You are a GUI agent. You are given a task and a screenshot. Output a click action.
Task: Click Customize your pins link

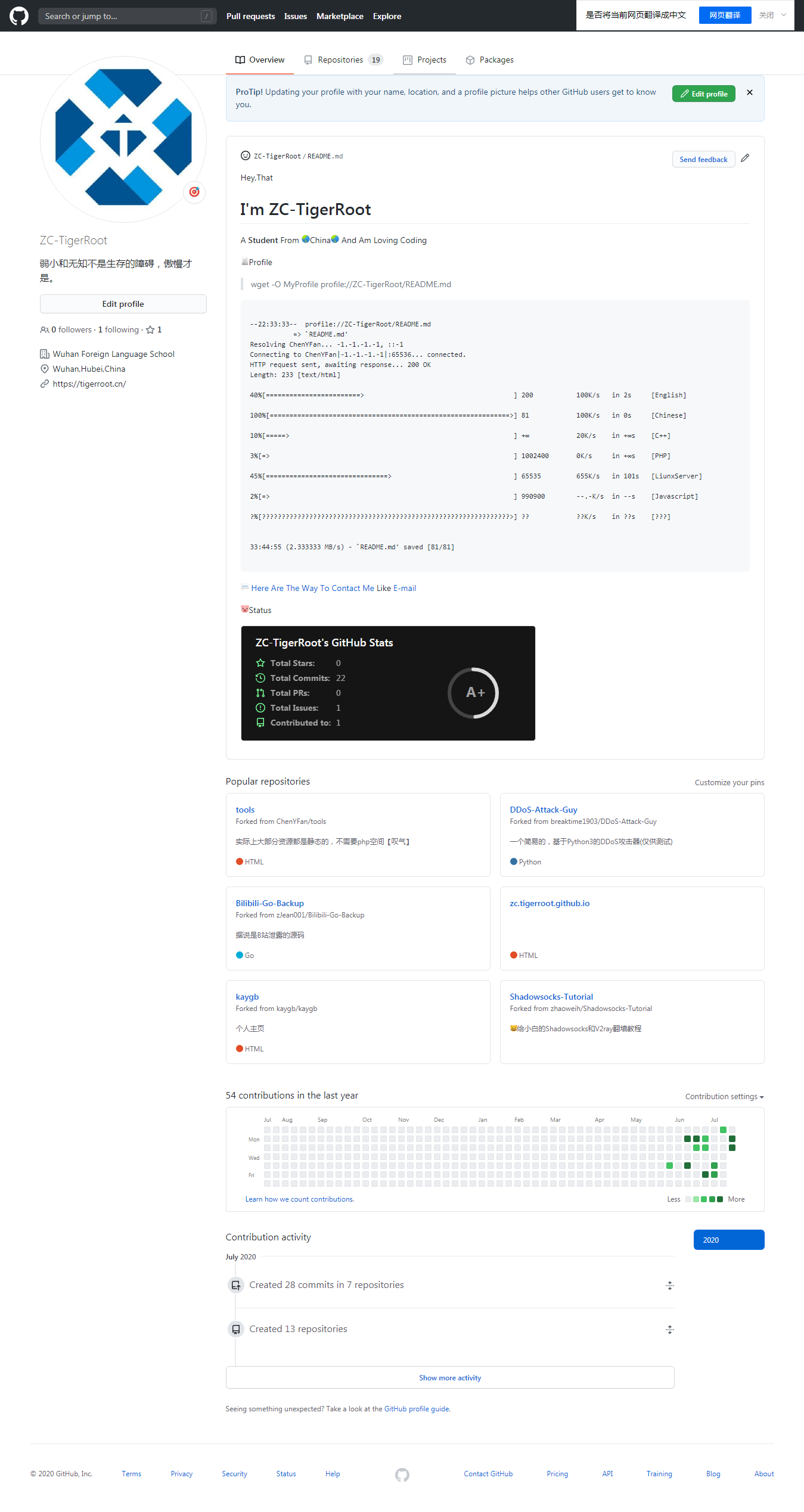coord(730,782)
